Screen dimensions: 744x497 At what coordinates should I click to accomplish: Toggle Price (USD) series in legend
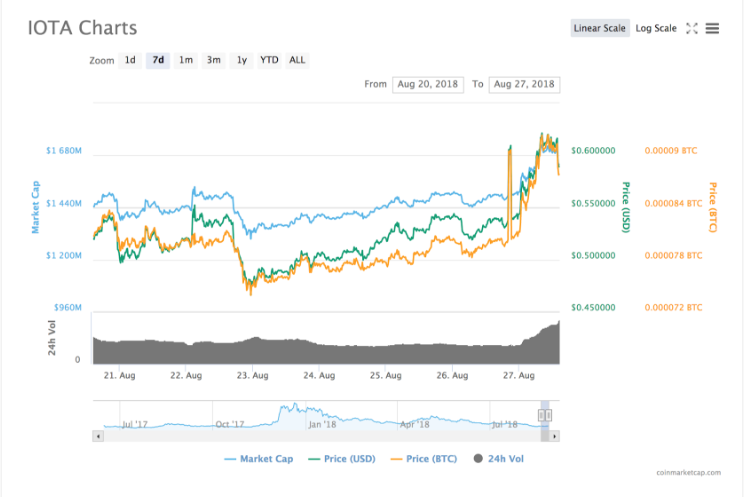(x=342, y=459)
